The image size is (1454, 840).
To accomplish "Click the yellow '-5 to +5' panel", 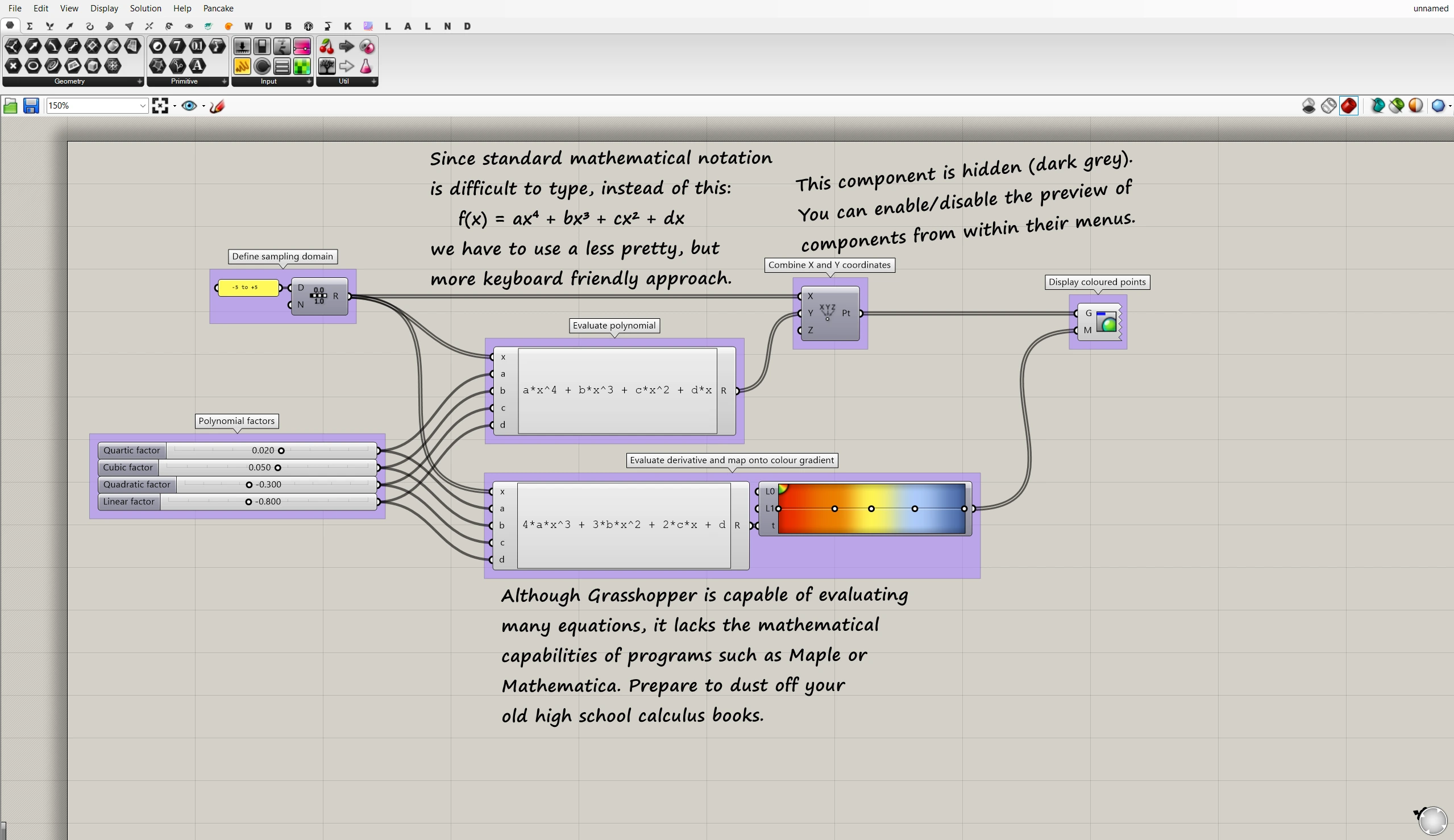I will click(x=248, y=288).
